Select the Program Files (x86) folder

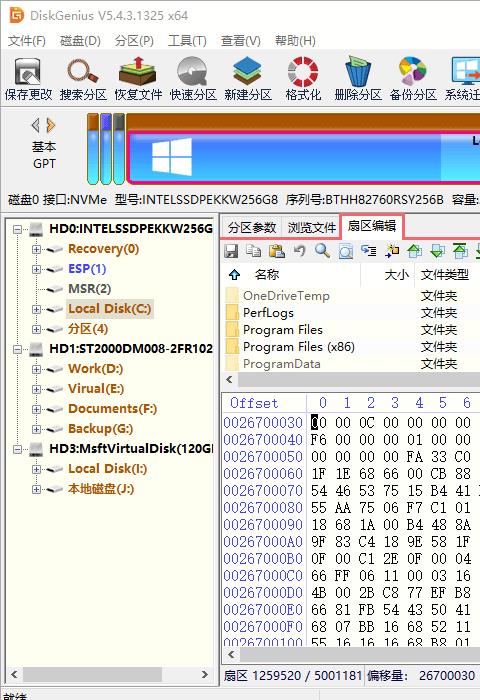pyautogui.click(x=351, y=346)
